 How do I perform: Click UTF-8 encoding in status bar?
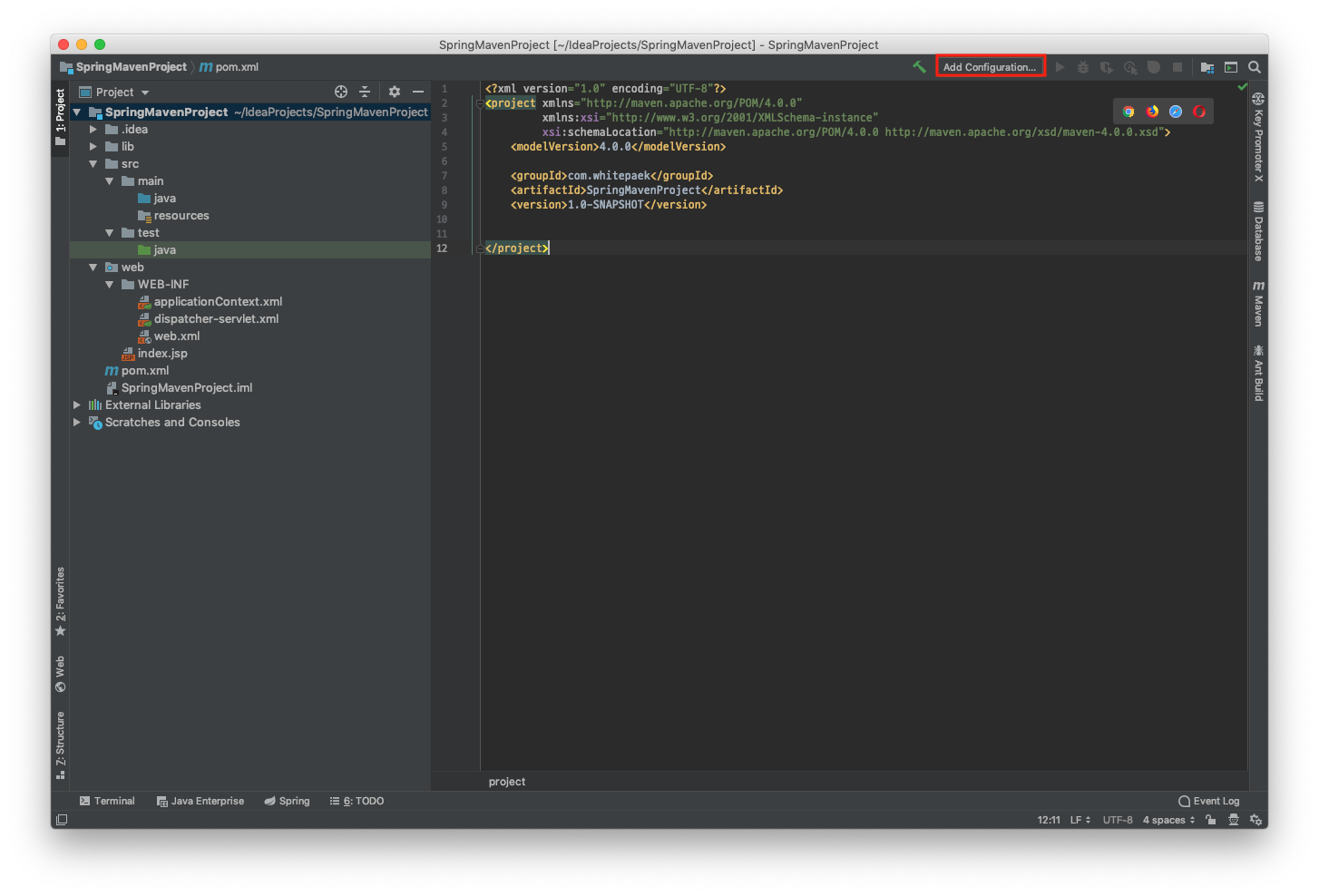tap(1118, 820)
